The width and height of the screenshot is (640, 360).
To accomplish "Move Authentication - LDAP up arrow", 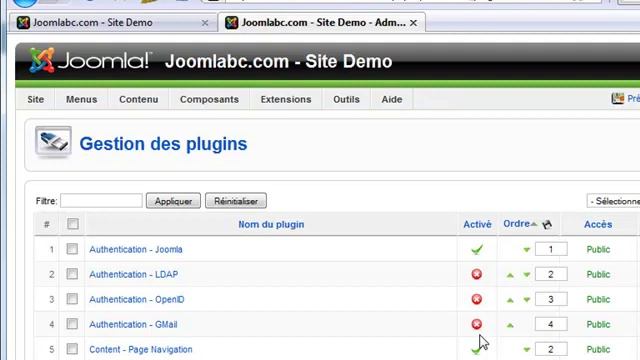I will point(510,275).
